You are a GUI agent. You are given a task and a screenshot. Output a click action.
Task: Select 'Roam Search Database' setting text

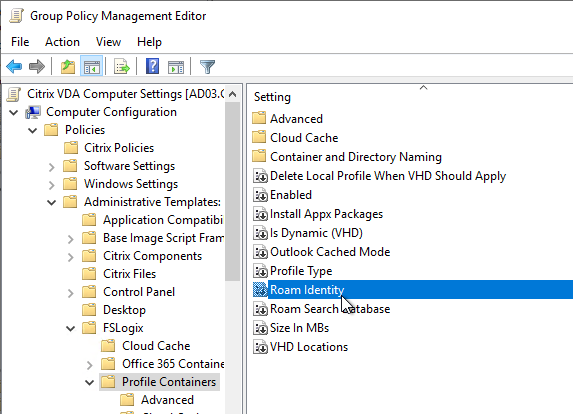[x=330, y=309]
